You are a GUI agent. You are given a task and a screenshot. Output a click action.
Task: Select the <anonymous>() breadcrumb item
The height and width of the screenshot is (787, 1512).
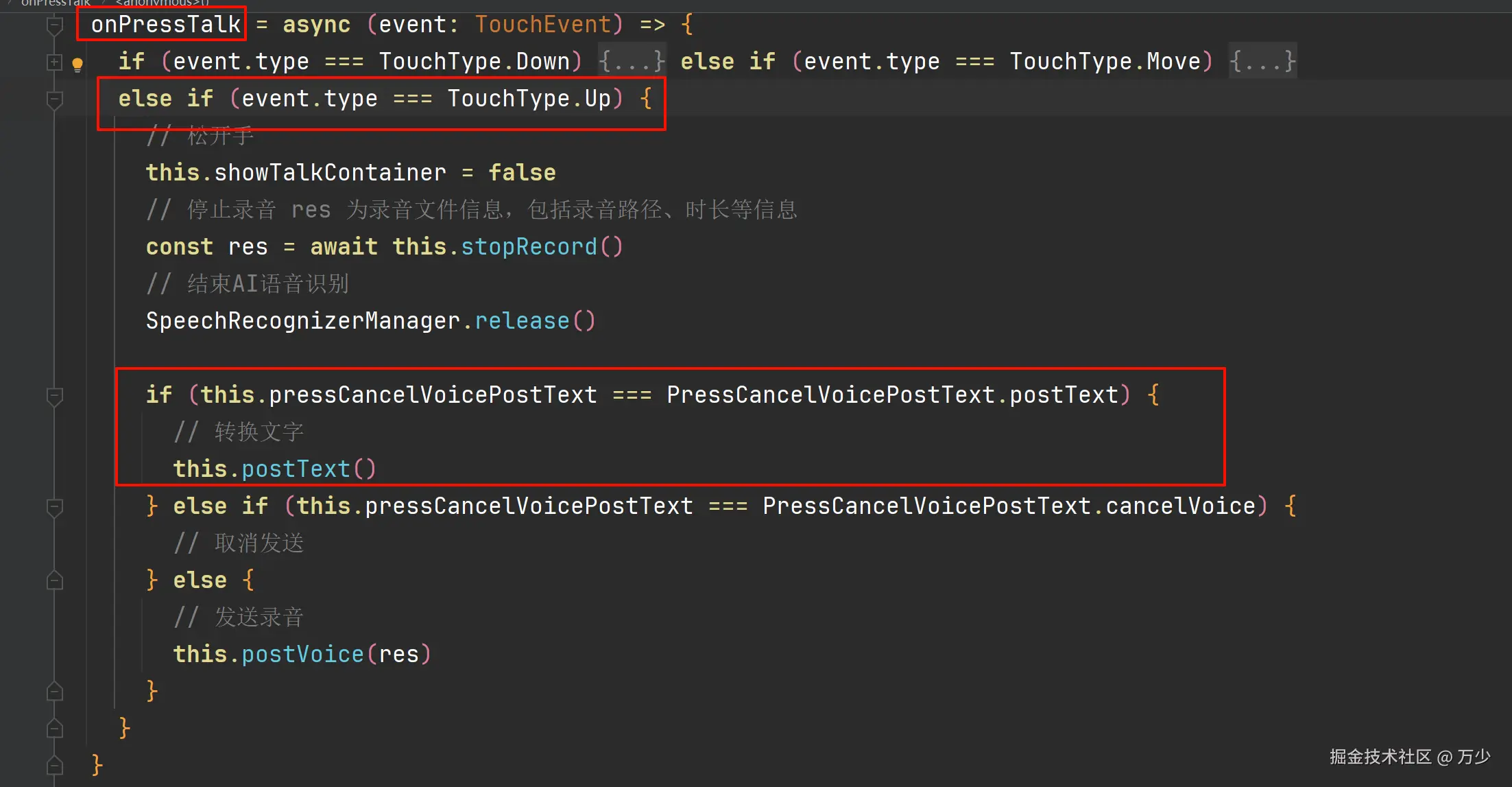click(x=162, y=3)
